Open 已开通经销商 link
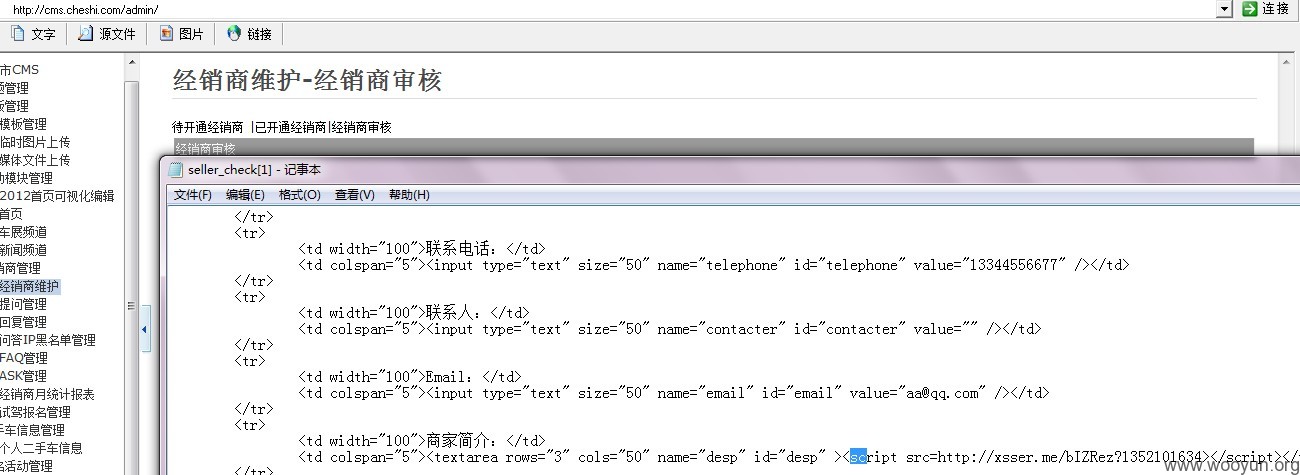The image size is (1300, 475). [x=290, y=127]
